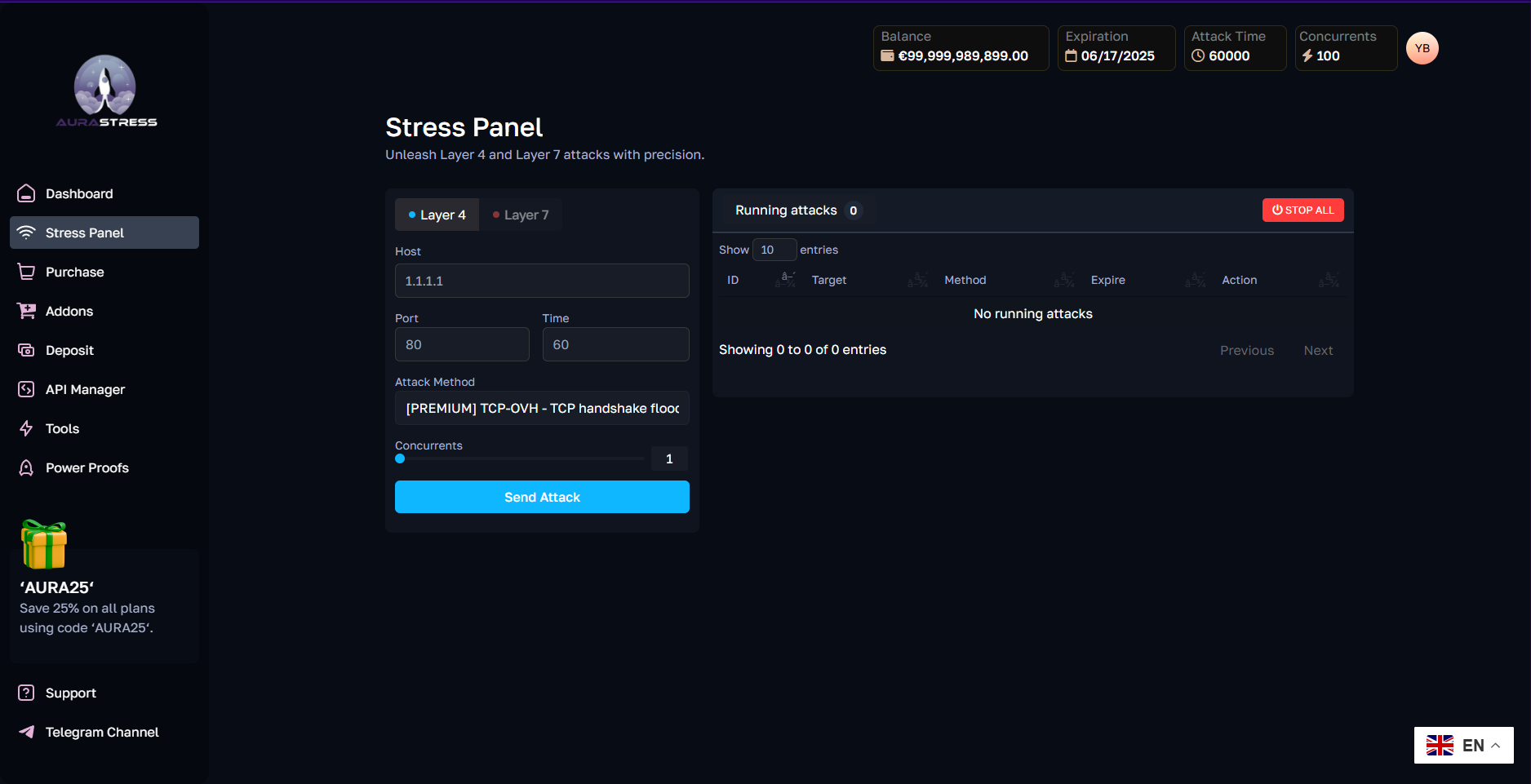Screen dimensions: 1531x784
Task: Click the Balance wallet icon
Action: click(887, 55)
